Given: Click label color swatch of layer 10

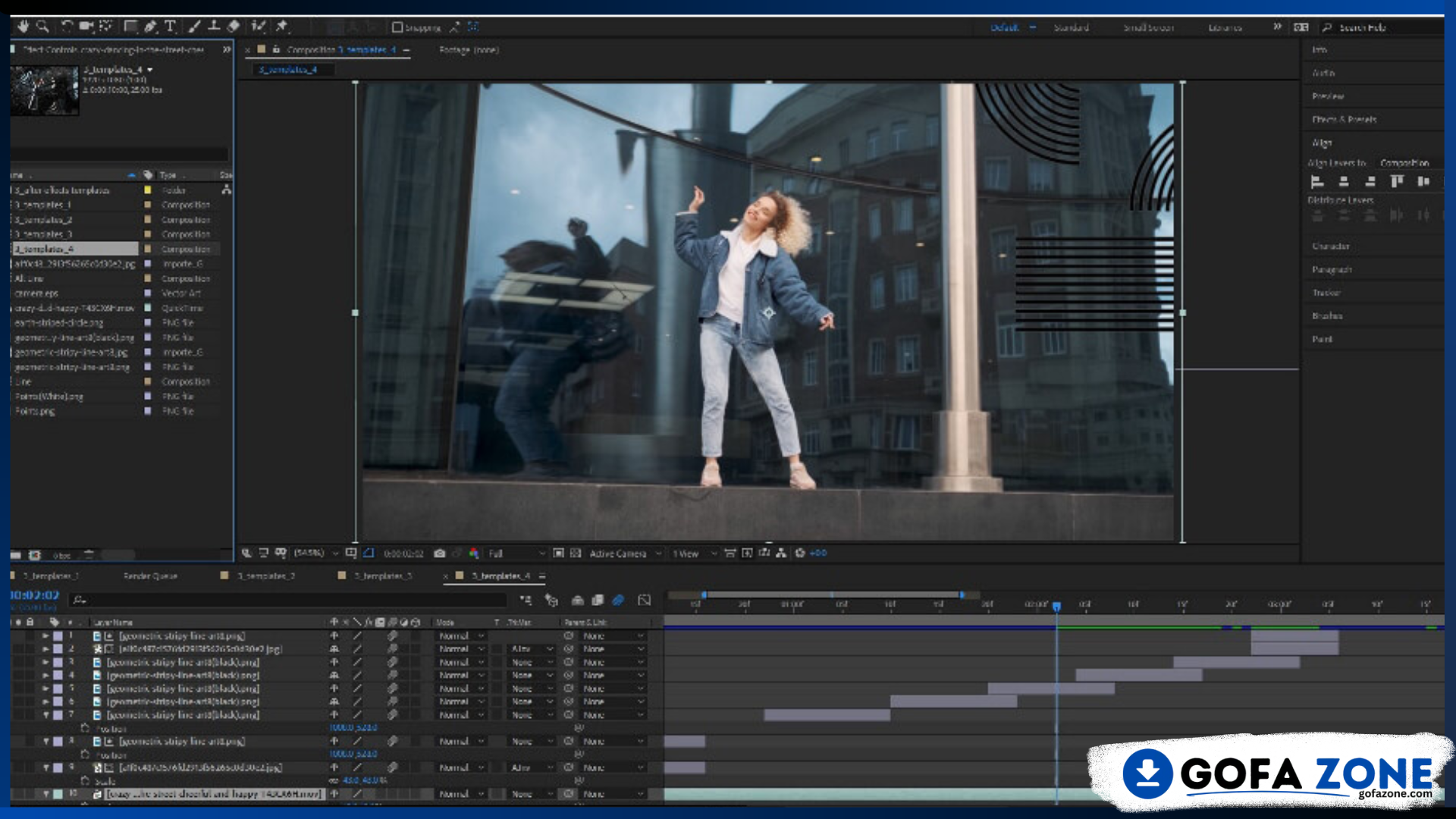Looking at the screenshot, I should click(58, 794).
